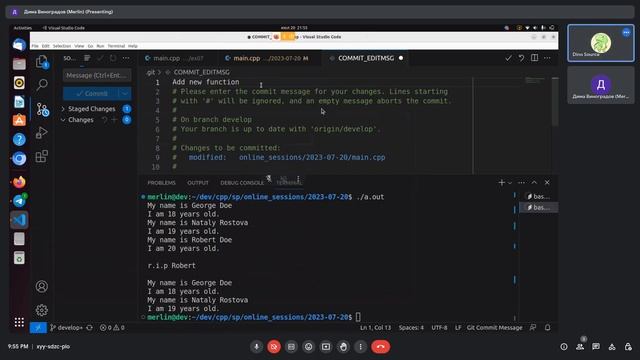The height and width of the screenshot is (360, 640).
Task: Open Source Control header more actions
Action: pyautogui.click(x=126, y=58)
